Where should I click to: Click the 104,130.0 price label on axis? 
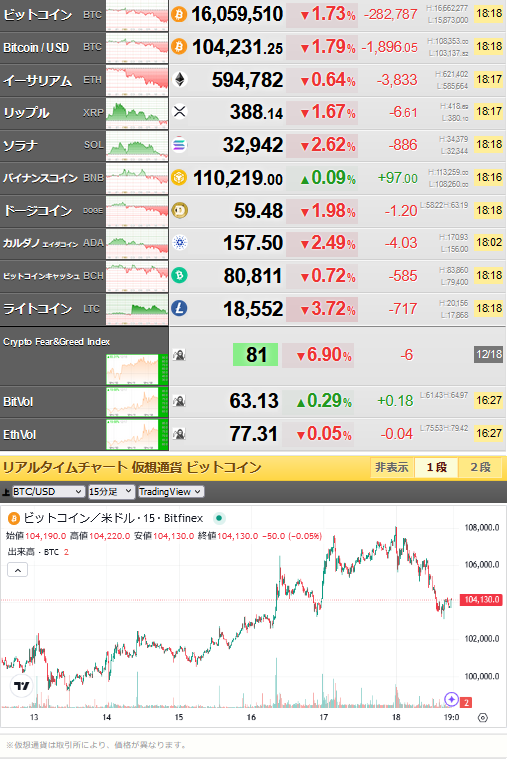[x=481, y=600]
